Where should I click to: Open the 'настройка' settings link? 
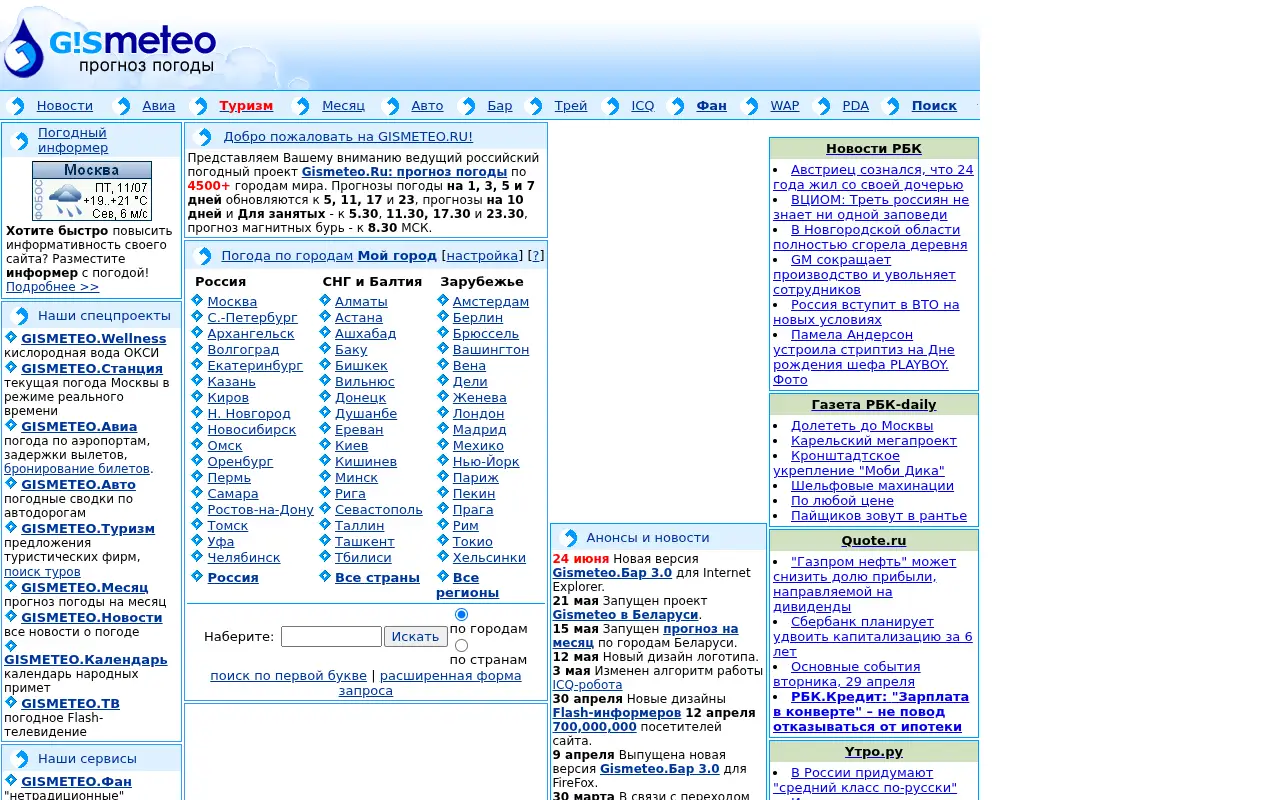click(x=483, y=255)
